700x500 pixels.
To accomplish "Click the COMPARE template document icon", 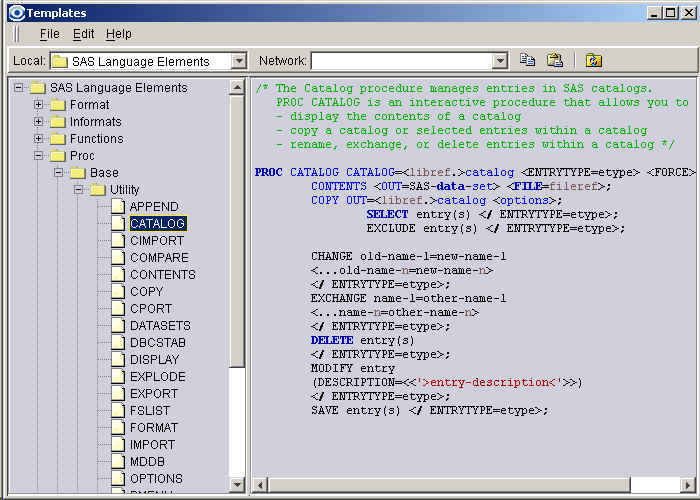I will (x=118, y=257).
